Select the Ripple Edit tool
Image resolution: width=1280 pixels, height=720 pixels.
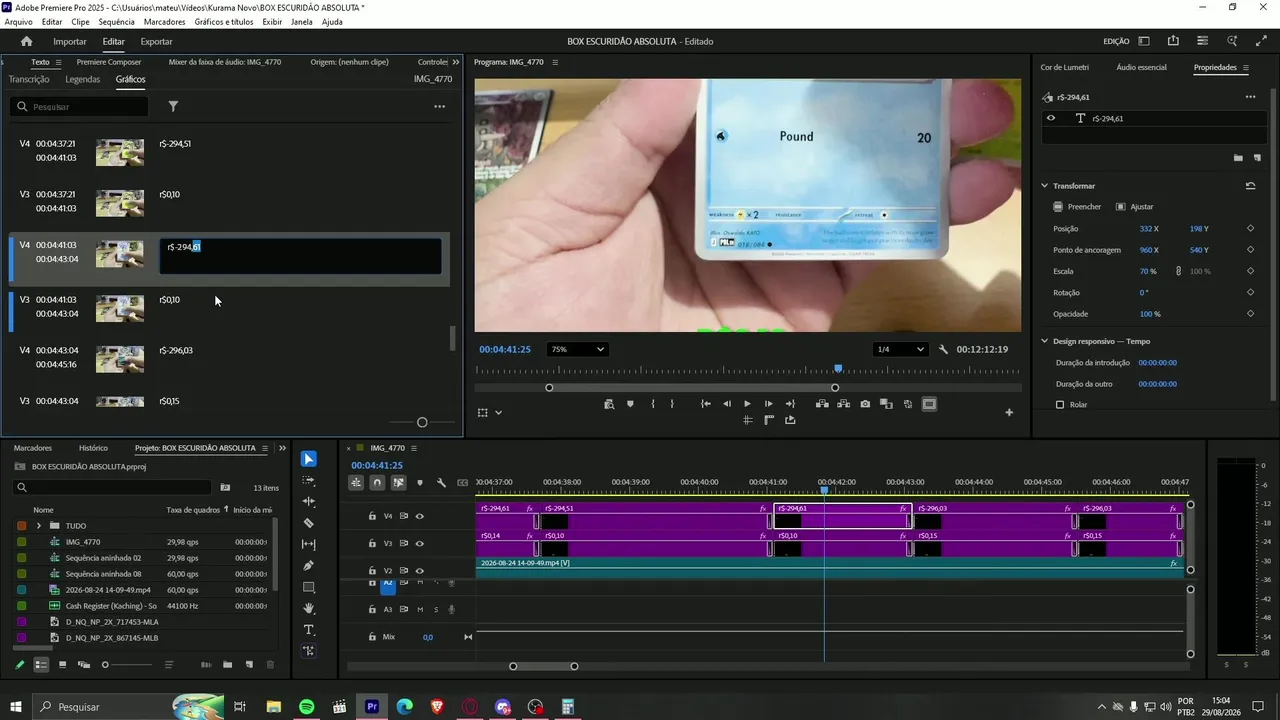click(309, 502)
